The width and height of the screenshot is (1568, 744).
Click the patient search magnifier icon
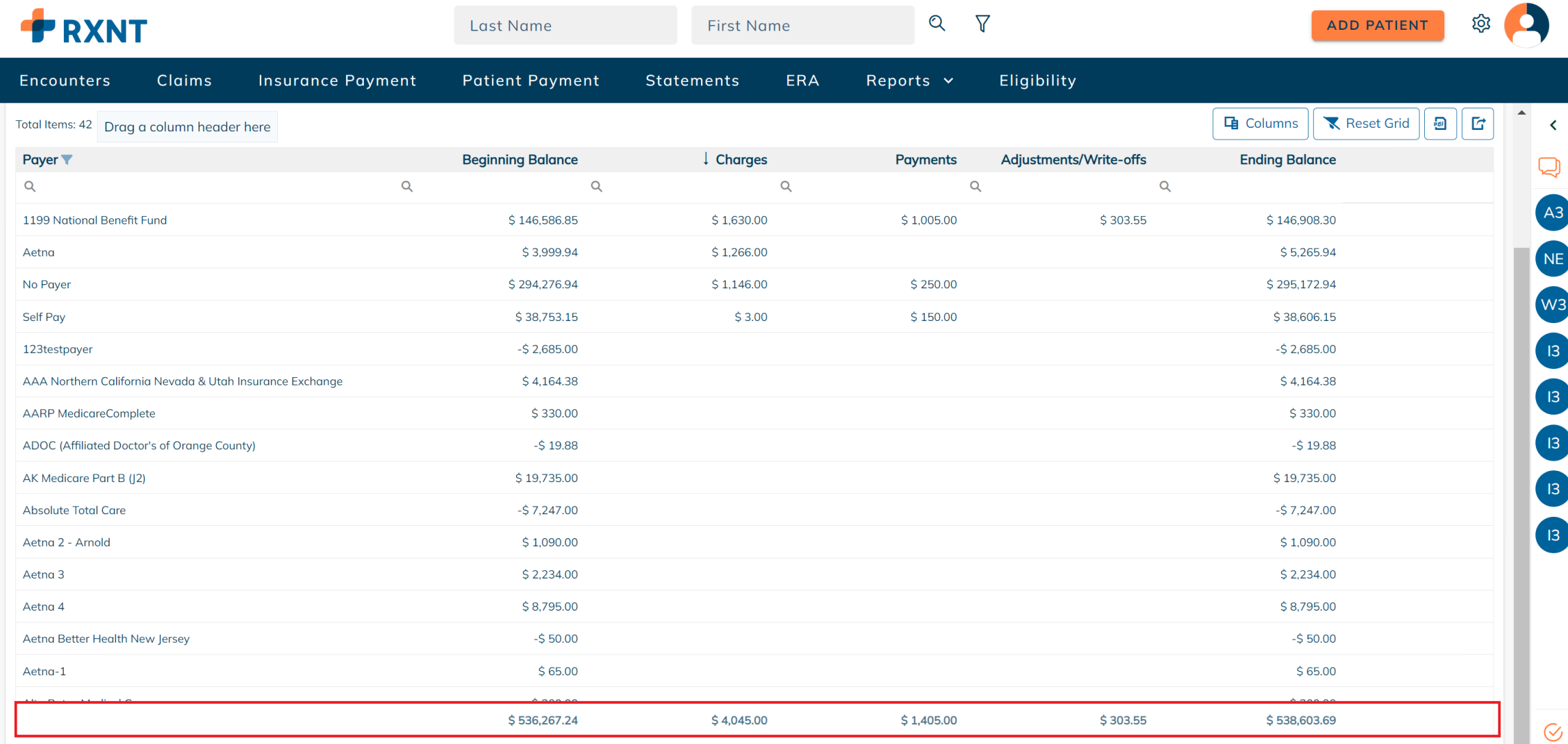pyautogui.click(x=936, y=24)
